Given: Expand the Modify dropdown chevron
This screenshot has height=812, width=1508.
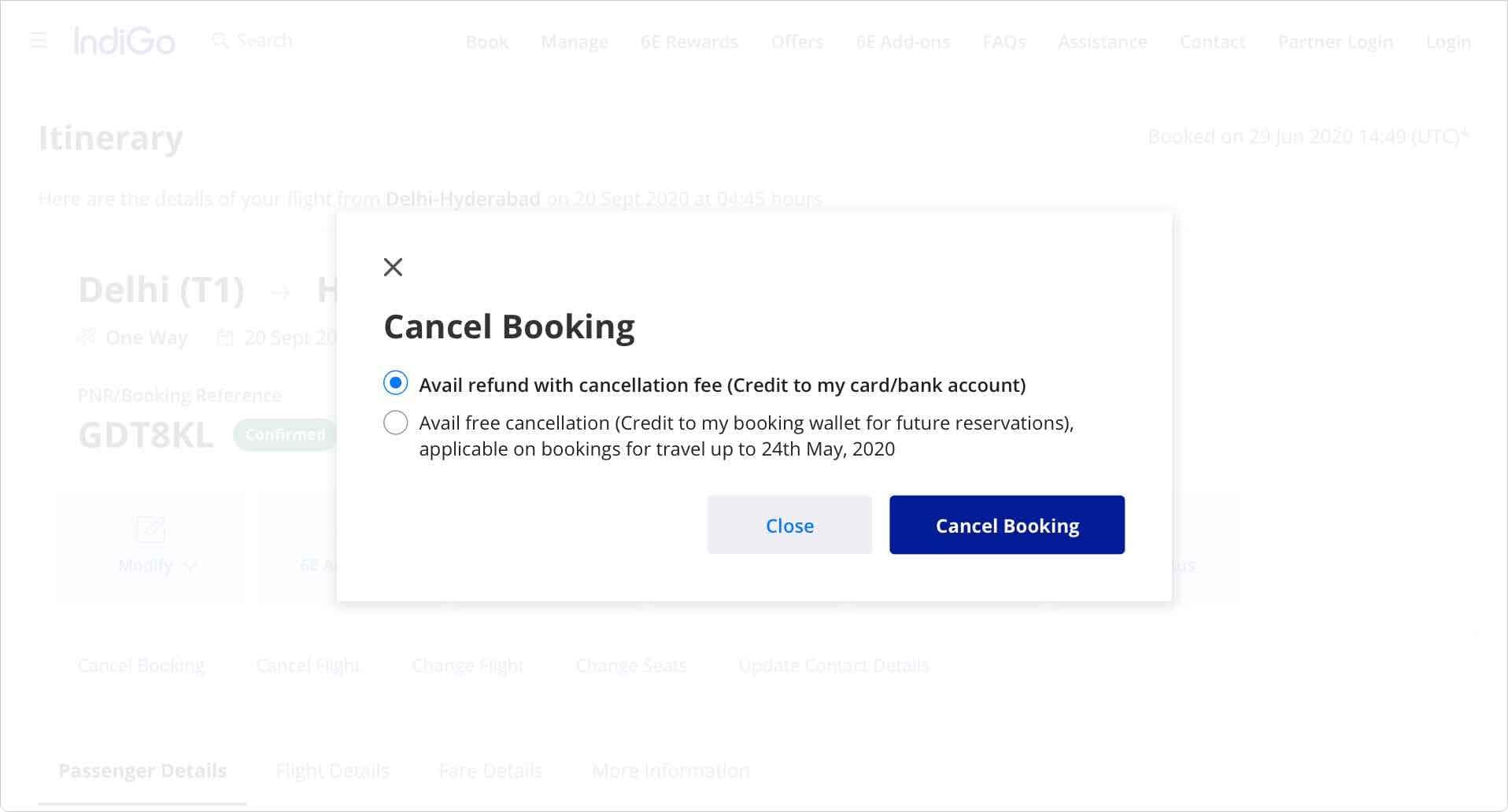Looking at the screenshot, I should 190,566.
